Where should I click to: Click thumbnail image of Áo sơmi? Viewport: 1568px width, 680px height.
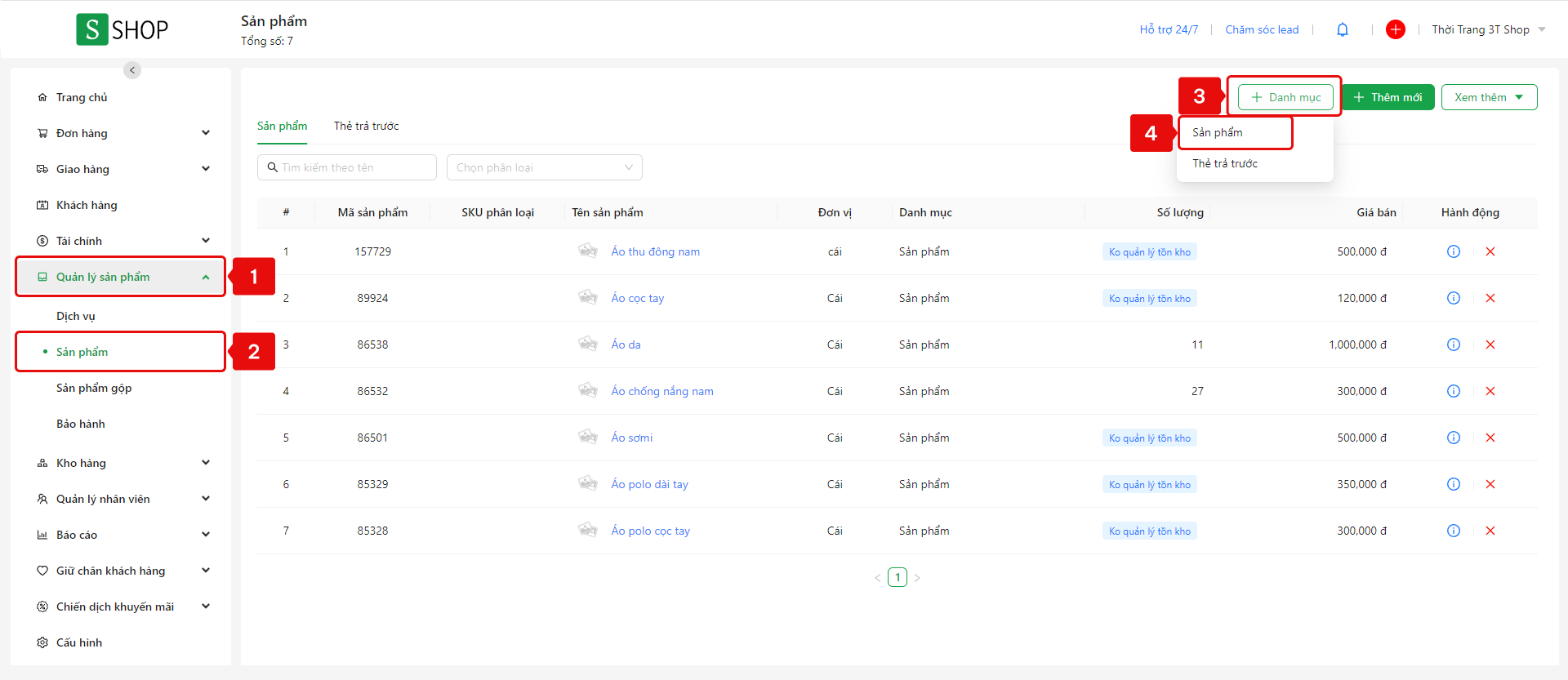click(588, 438)
